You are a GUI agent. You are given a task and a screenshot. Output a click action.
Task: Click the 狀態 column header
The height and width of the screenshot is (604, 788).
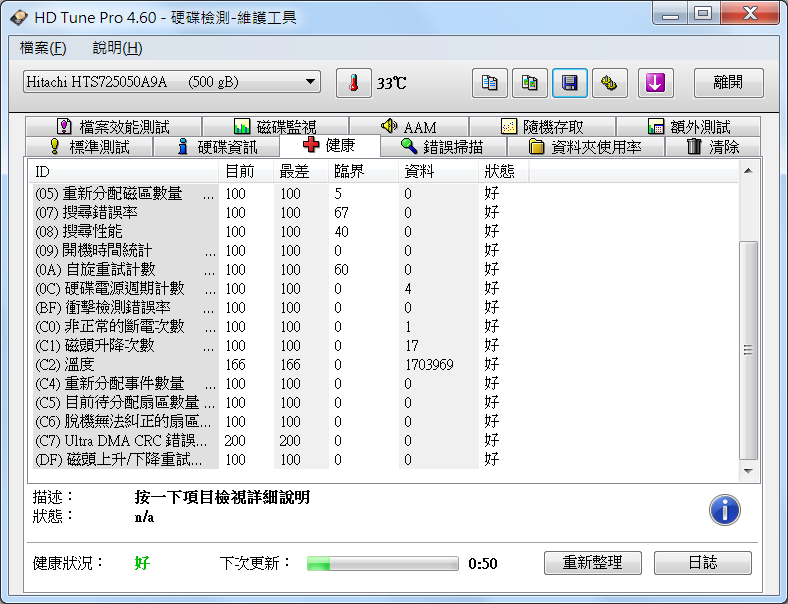click(x=504, y=172)
